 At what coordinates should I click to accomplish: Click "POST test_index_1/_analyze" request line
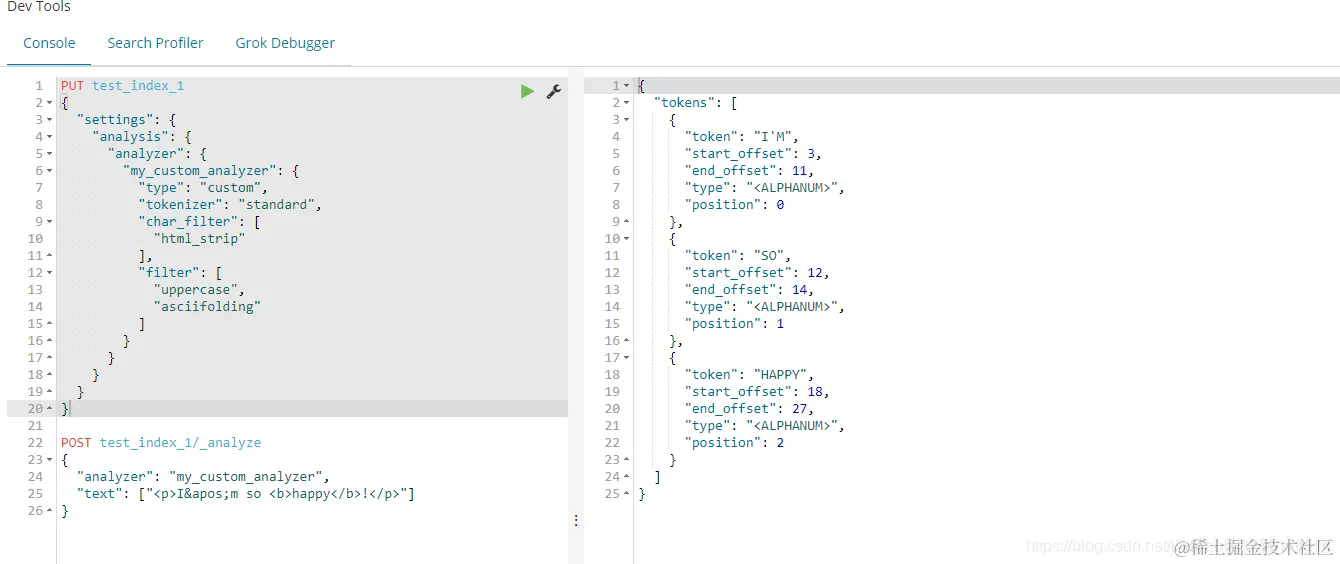click(x=161, y=443)
